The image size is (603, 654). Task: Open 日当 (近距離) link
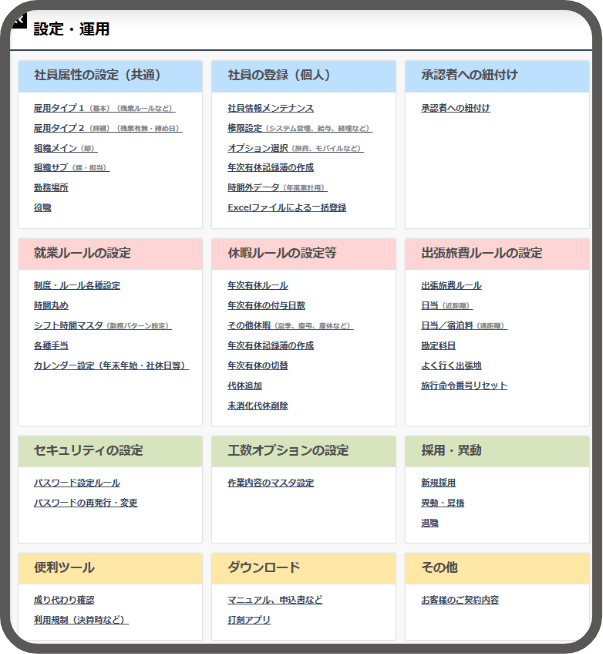pos(447,305)
